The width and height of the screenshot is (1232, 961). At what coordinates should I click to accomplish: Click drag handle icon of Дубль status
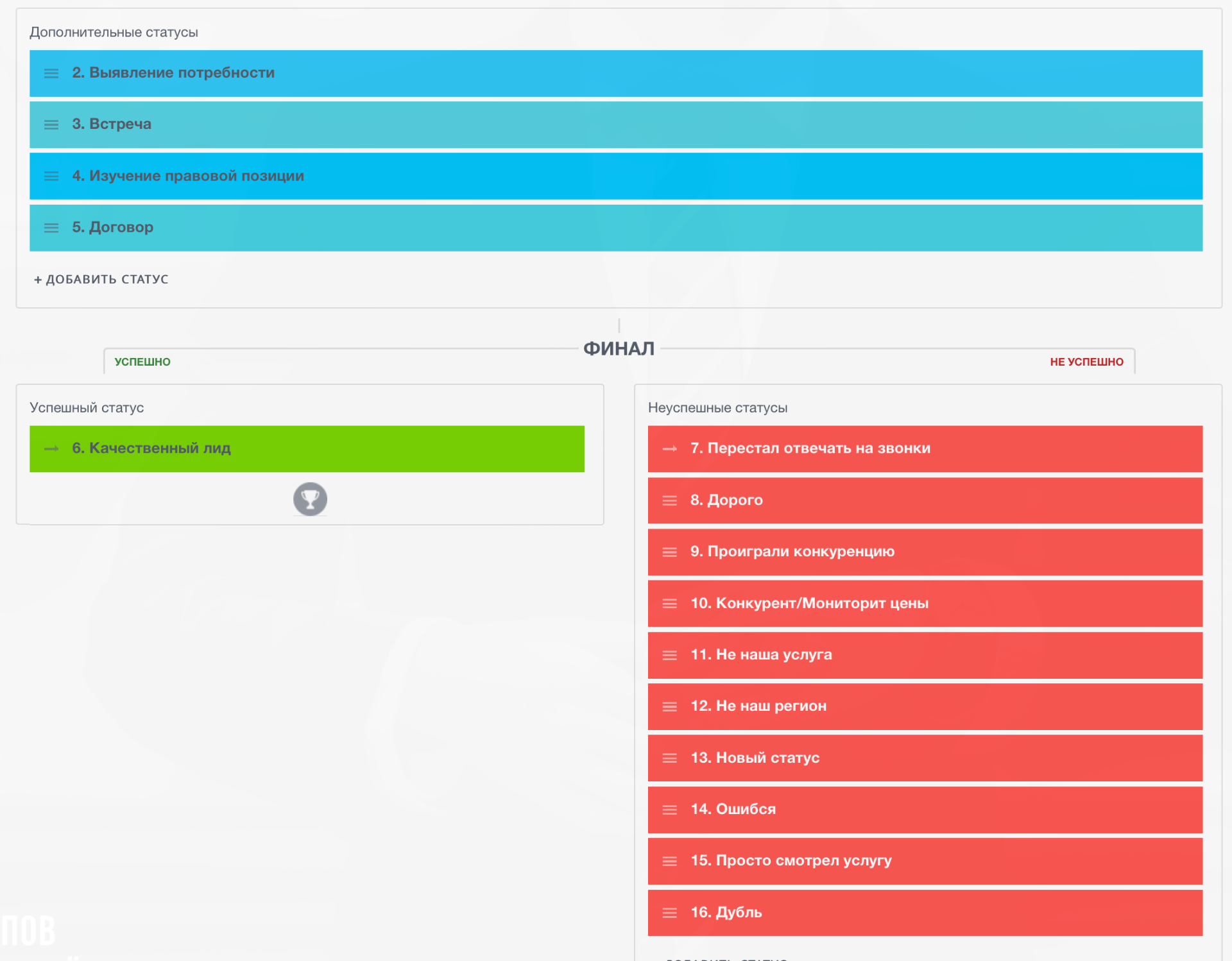[x=669, y=912]
